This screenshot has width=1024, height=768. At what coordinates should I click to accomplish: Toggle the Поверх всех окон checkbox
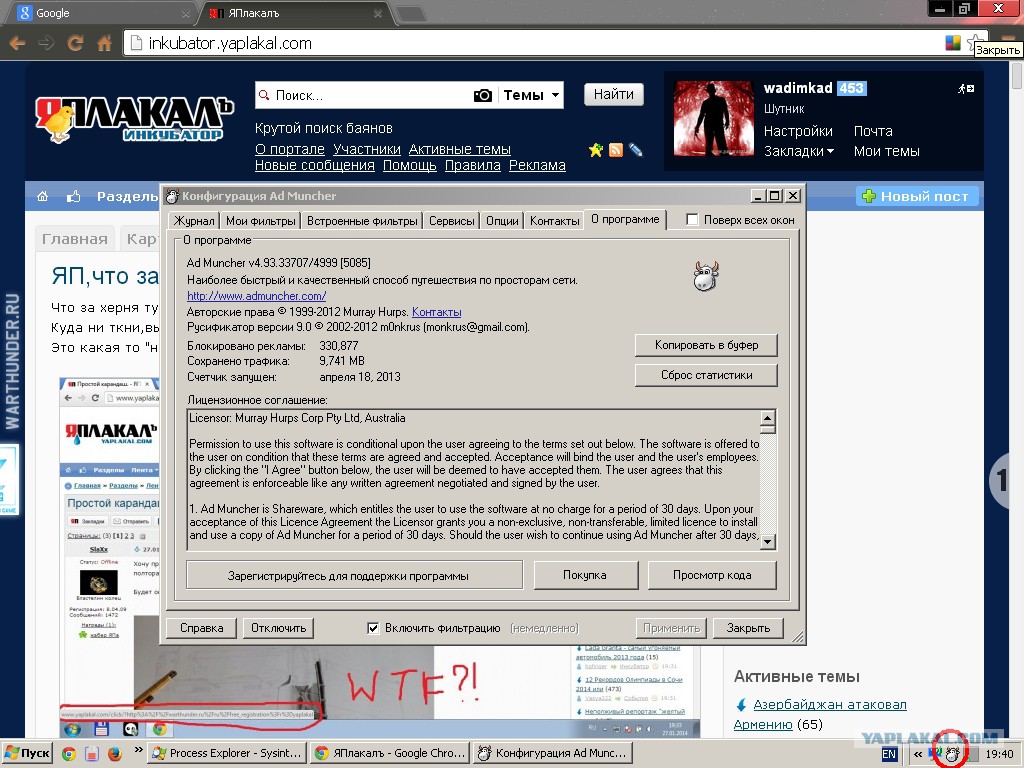click(x=692, y=219)
